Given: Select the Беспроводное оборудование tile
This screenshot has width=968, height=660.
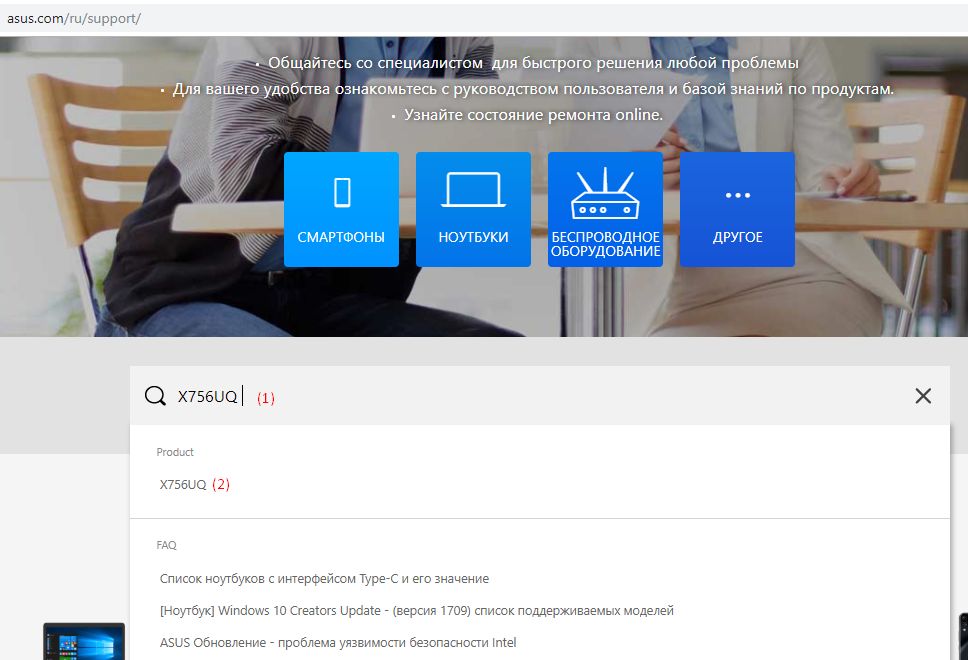Looking at the screenshot, I should pyautogui.click(x=606, y=209).
